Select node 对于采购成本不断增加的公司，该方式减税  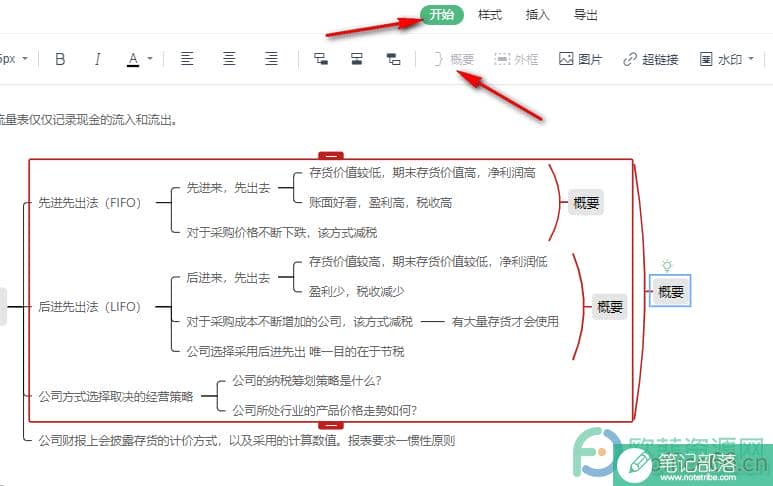click(299, 322)
